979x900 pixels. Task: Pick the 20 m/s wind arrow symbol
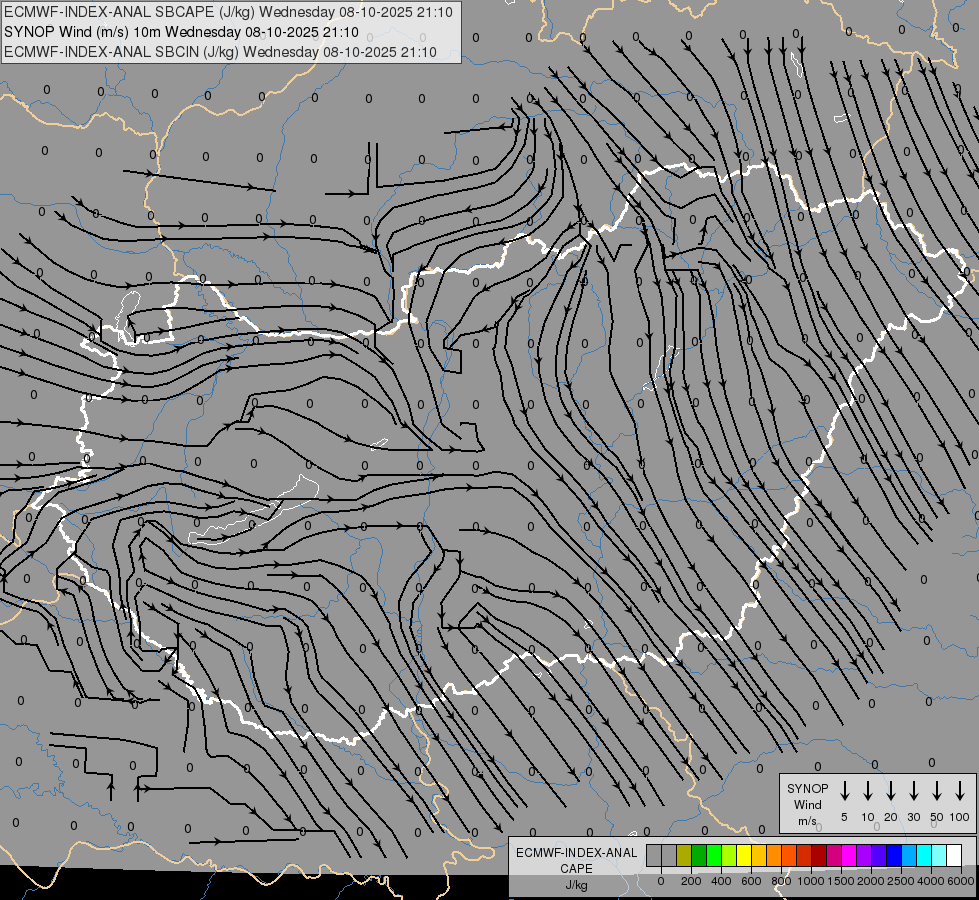click(891, 792)
